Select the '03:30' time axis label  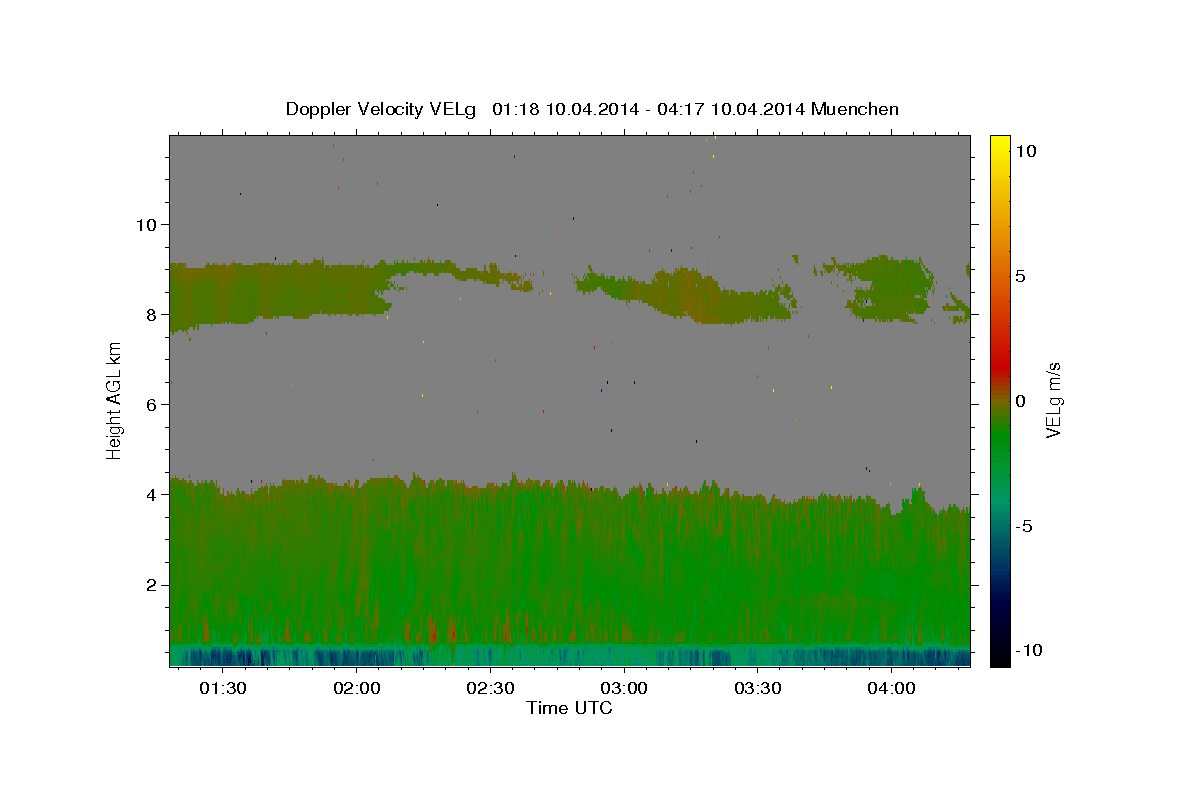pos(757,688)
